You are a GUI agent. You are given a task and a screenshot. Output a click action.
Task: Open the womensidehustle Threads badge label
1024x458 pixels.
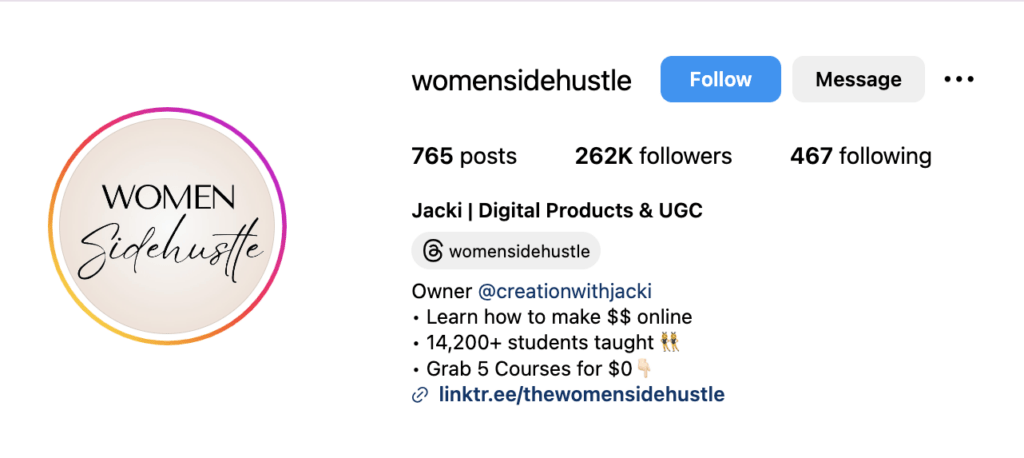[x=519, y=252]
